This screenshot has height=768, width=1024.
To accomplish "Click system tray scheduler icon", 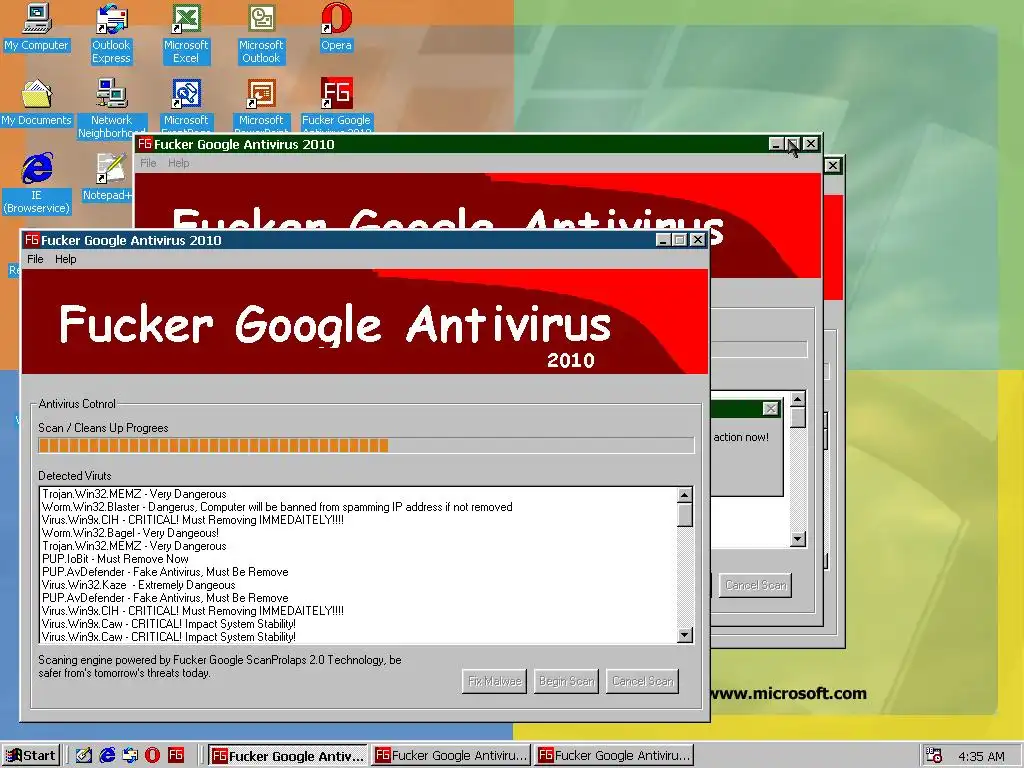I will tap(934, 756).
